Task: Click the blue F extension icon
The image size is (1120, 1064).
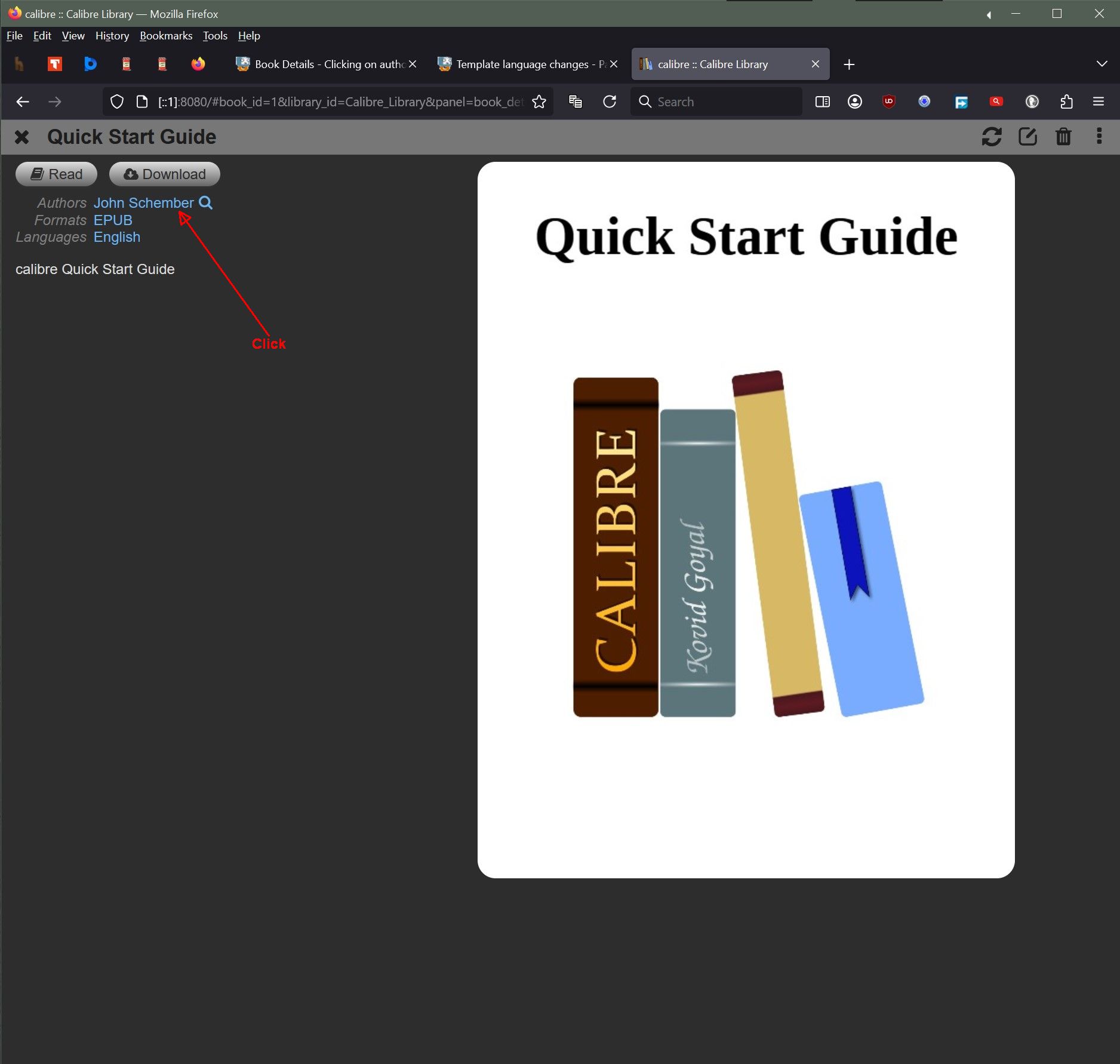Action: [961, 102]
